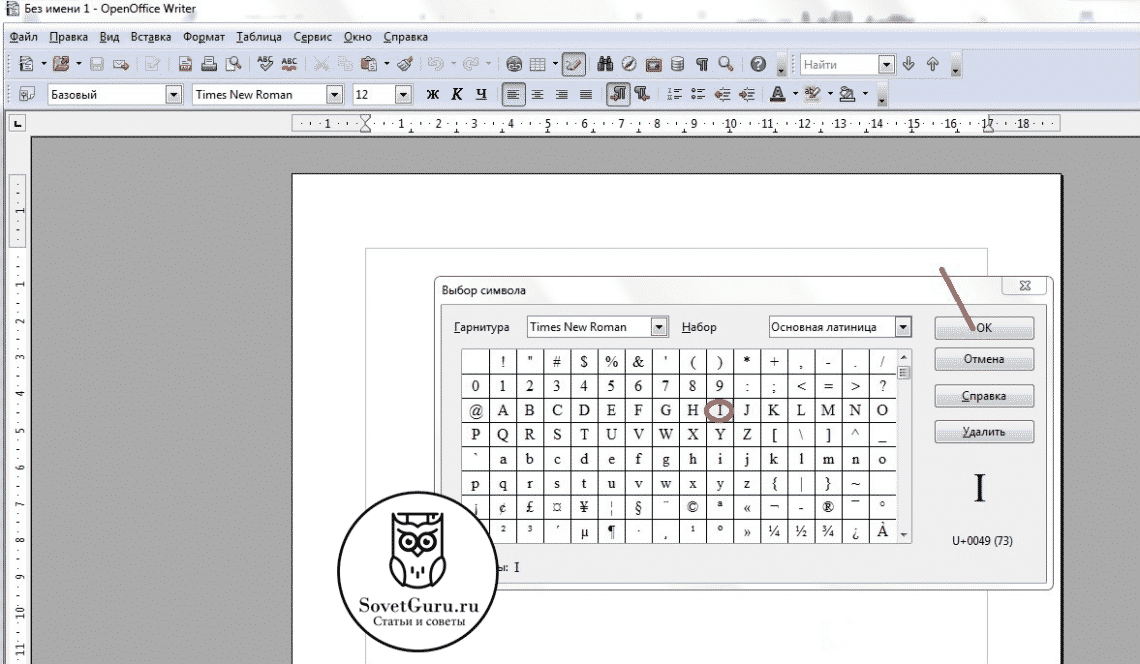1140x664 pixels.
Task: Toggle left alignment button
Action: (513, 95)
